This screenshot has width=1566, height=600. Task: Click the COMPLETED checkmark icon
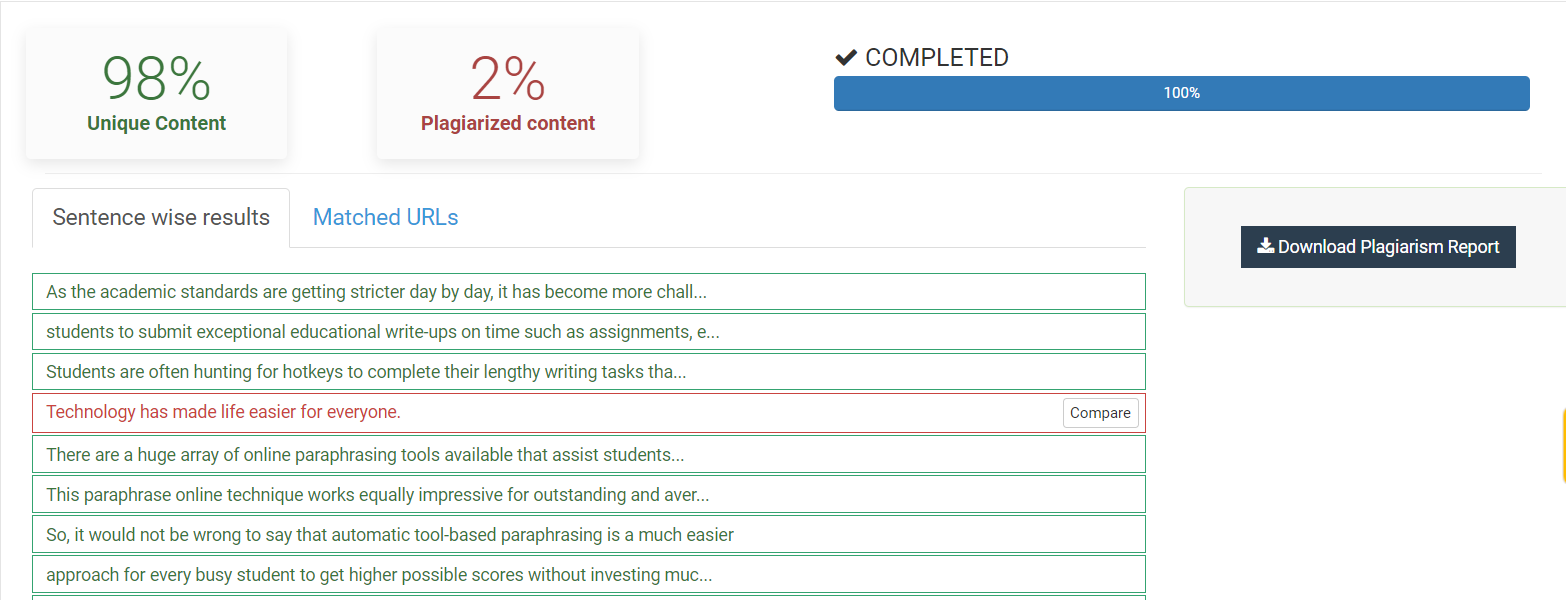[846, 58]
